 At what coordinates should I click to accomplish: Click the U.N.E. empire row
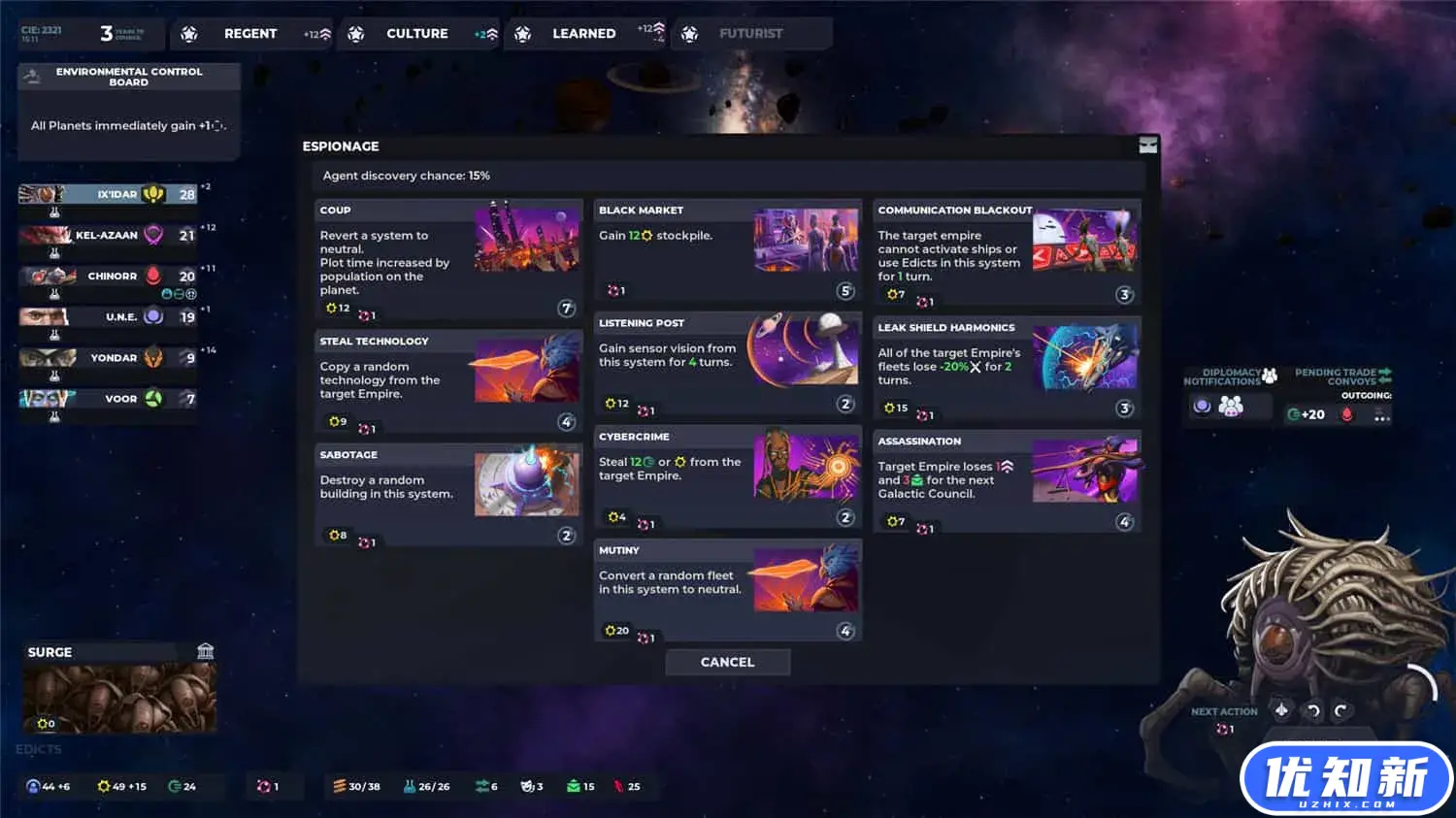tap(107, 316)
